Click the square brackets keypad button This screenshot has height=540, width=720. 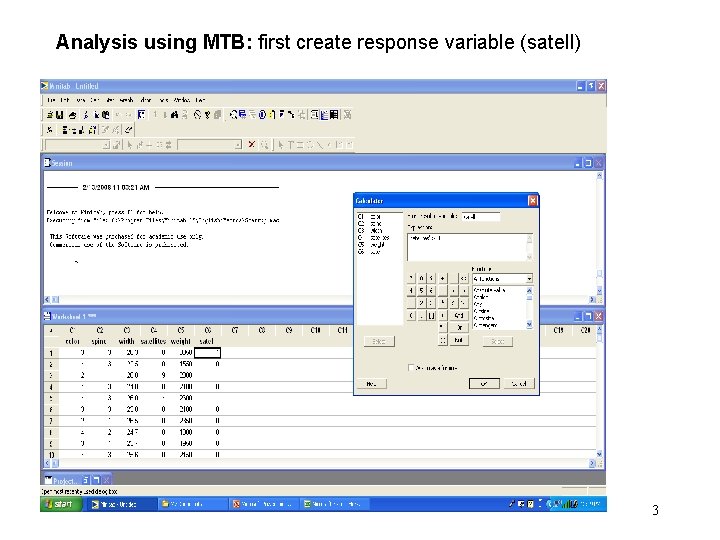pyautogui.click(x=431, y=316)
